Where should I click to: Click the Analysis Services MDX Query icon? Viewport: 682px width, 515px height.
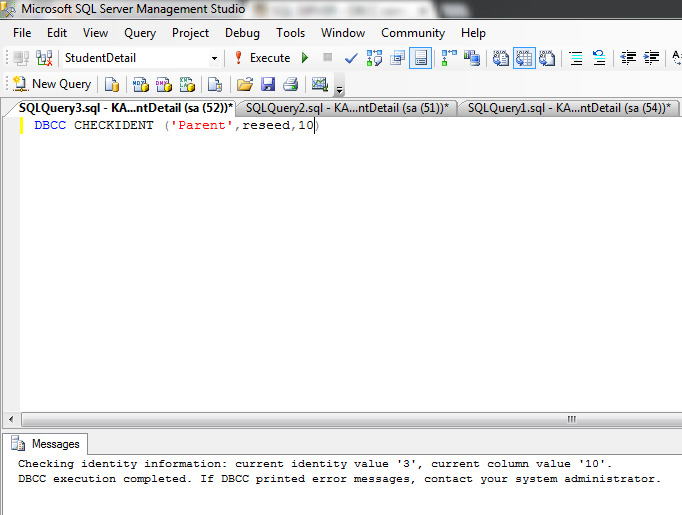140,84
